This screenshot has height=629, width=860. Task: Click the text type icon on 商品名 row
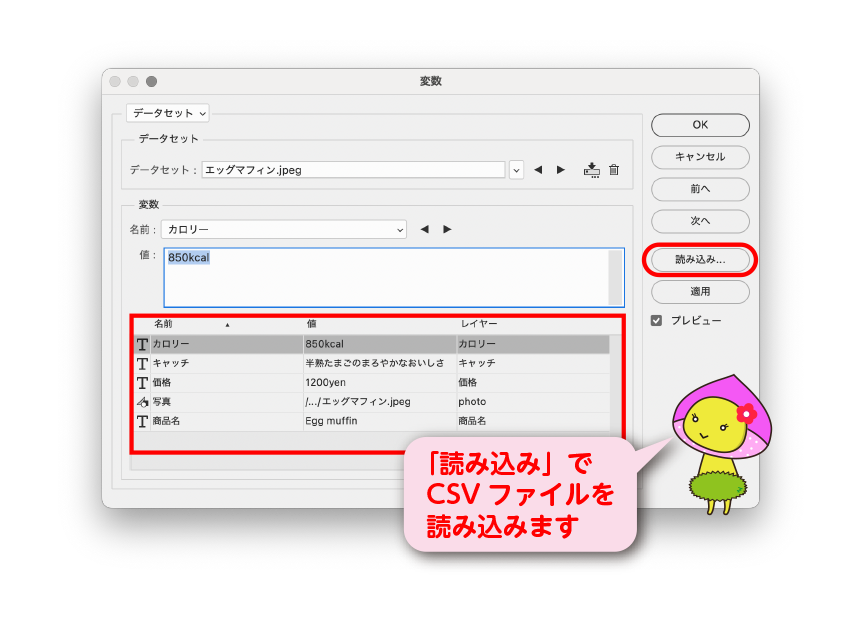click(x=143, y=421)
